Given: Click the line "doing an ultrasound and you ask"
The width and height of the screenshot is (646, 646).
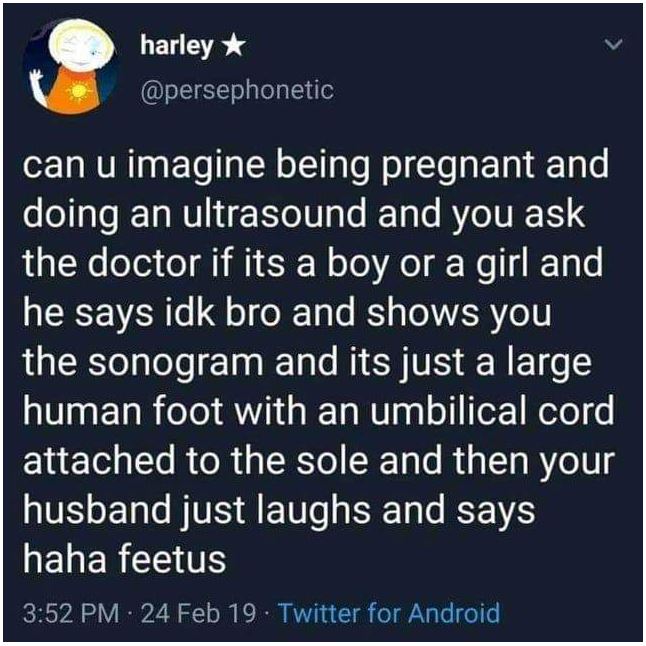Looking at the screenshot, I should tap(304, 215).
